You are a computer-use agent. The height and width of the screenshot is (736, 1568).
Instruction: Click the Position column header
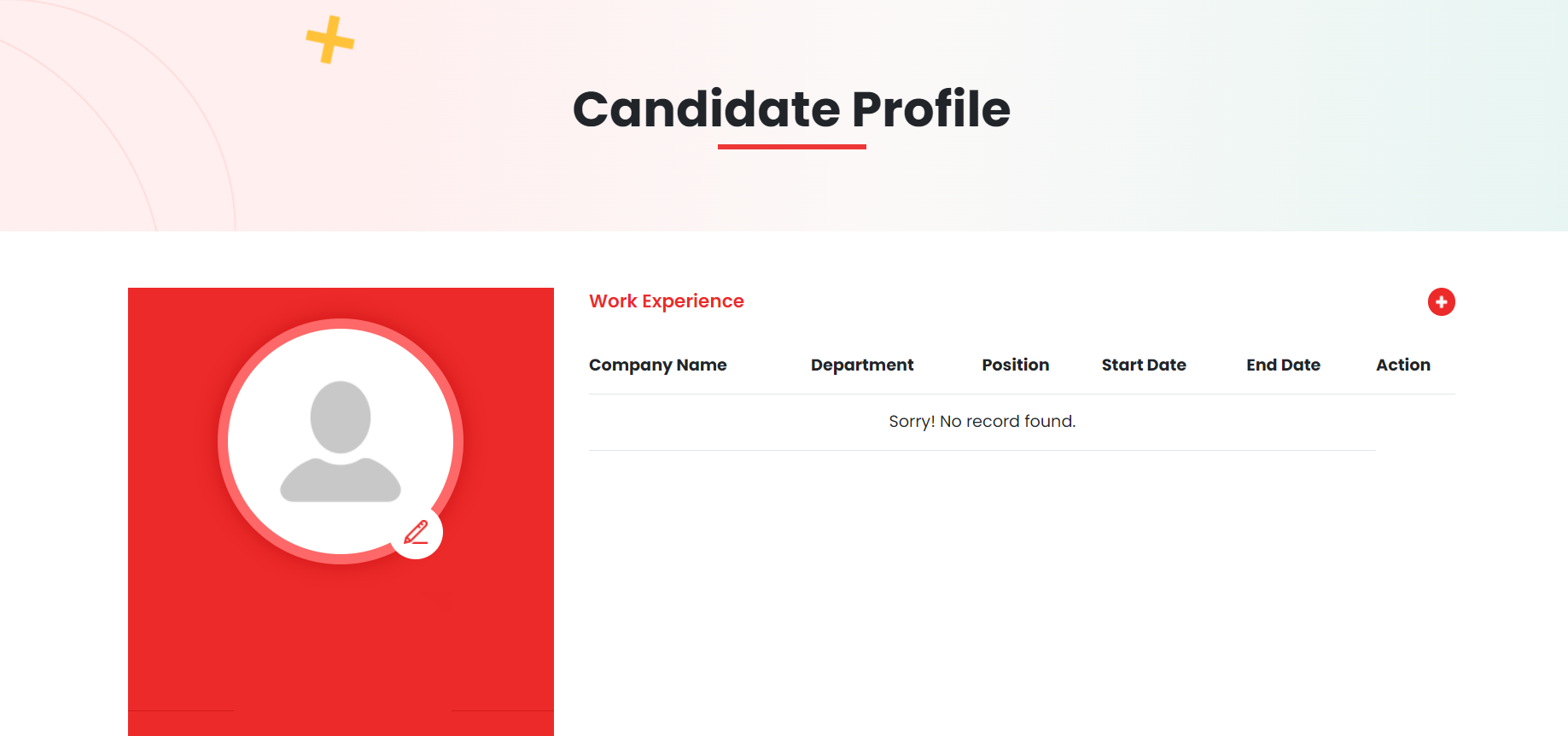[x=1015, y=365]
